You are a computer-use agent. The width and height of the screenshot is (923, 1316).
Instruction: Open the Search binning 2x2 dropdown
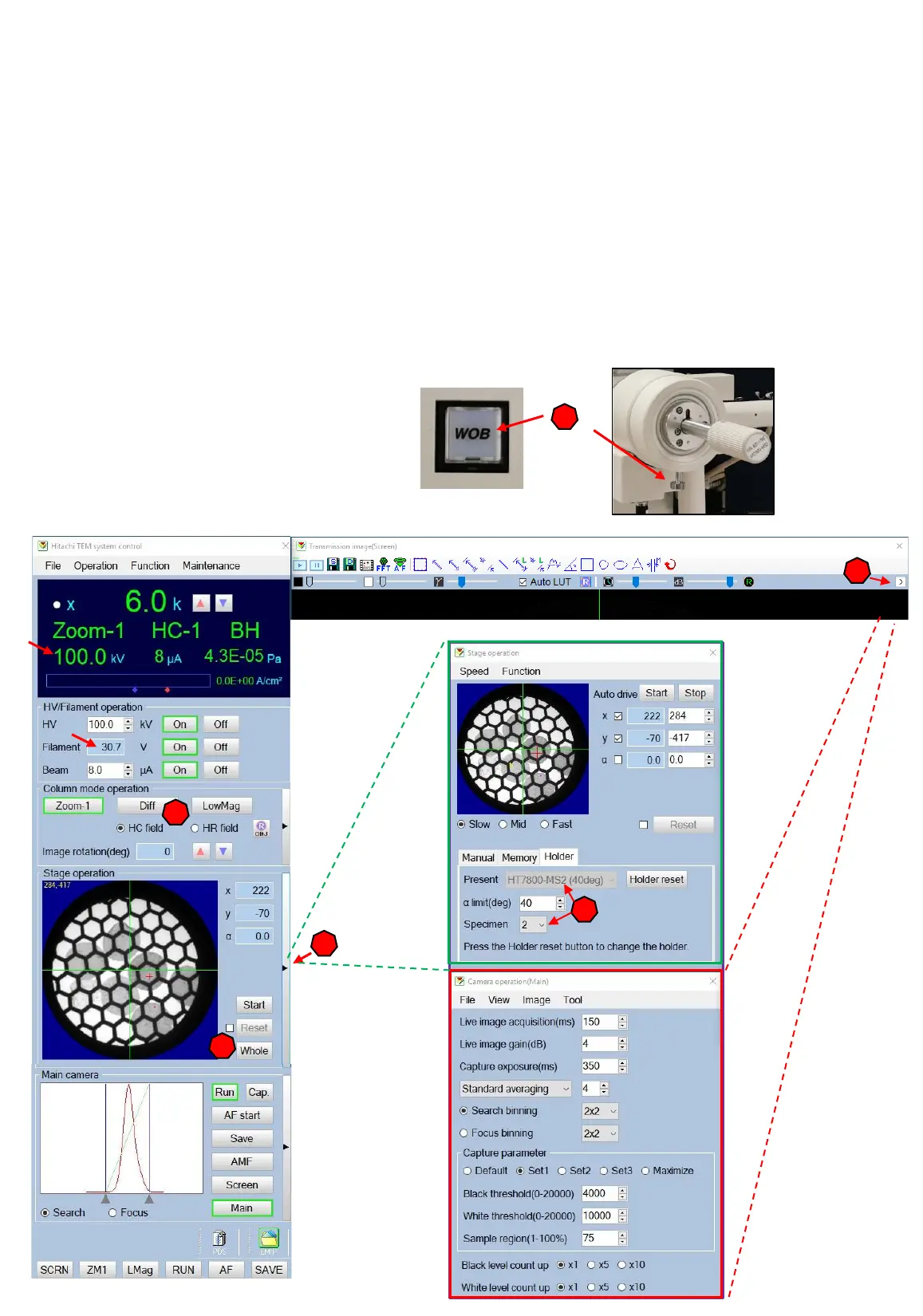[x=600, y=1111]
